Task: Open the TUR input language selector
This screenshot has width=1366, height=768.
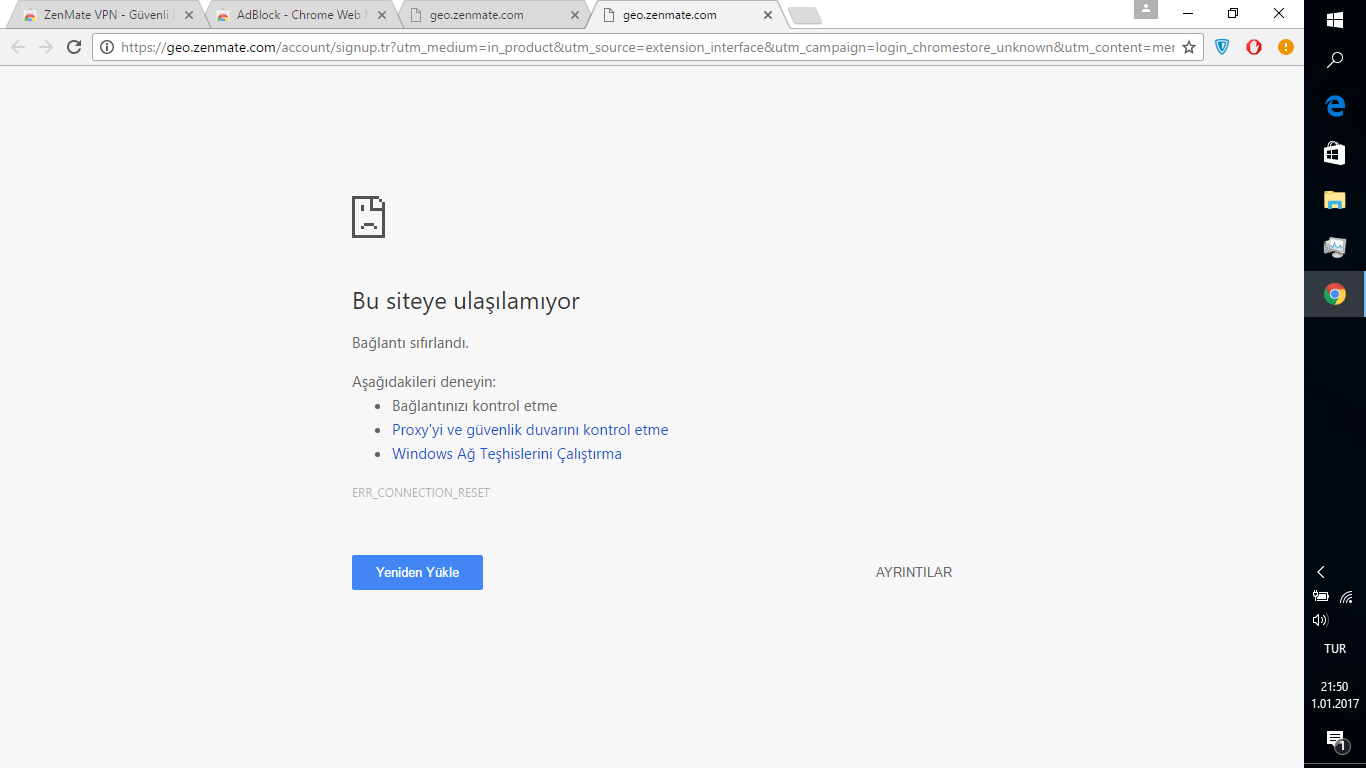Action: click(1335, 649)
